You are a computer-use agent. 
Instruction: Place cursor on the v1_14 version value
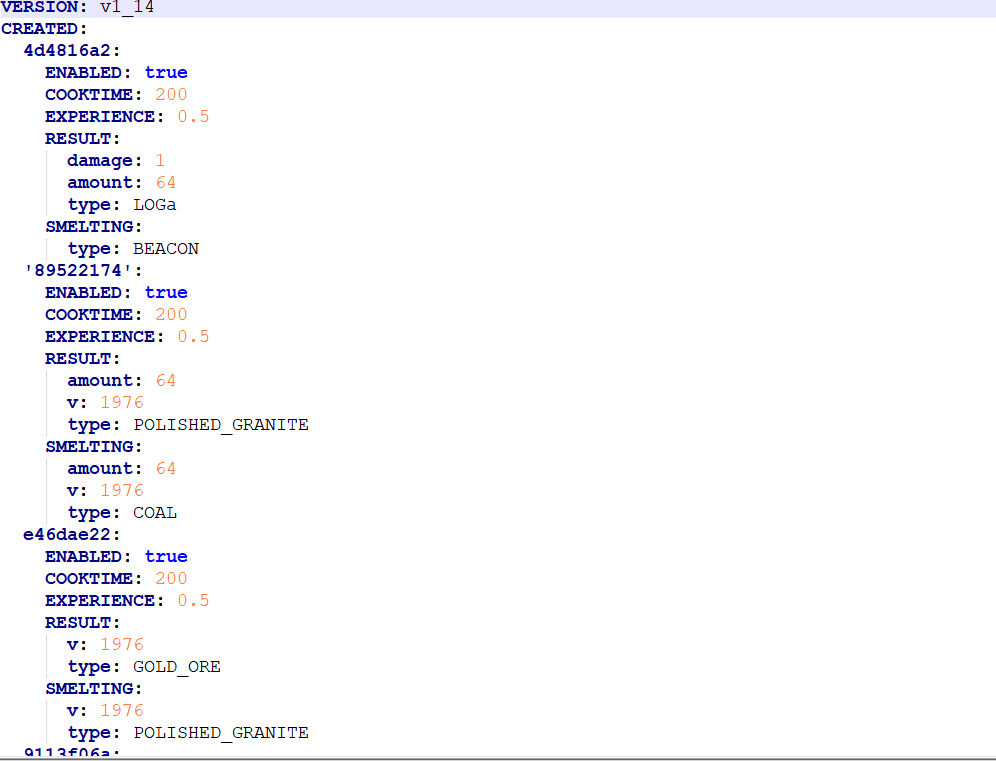click(127, 7)
